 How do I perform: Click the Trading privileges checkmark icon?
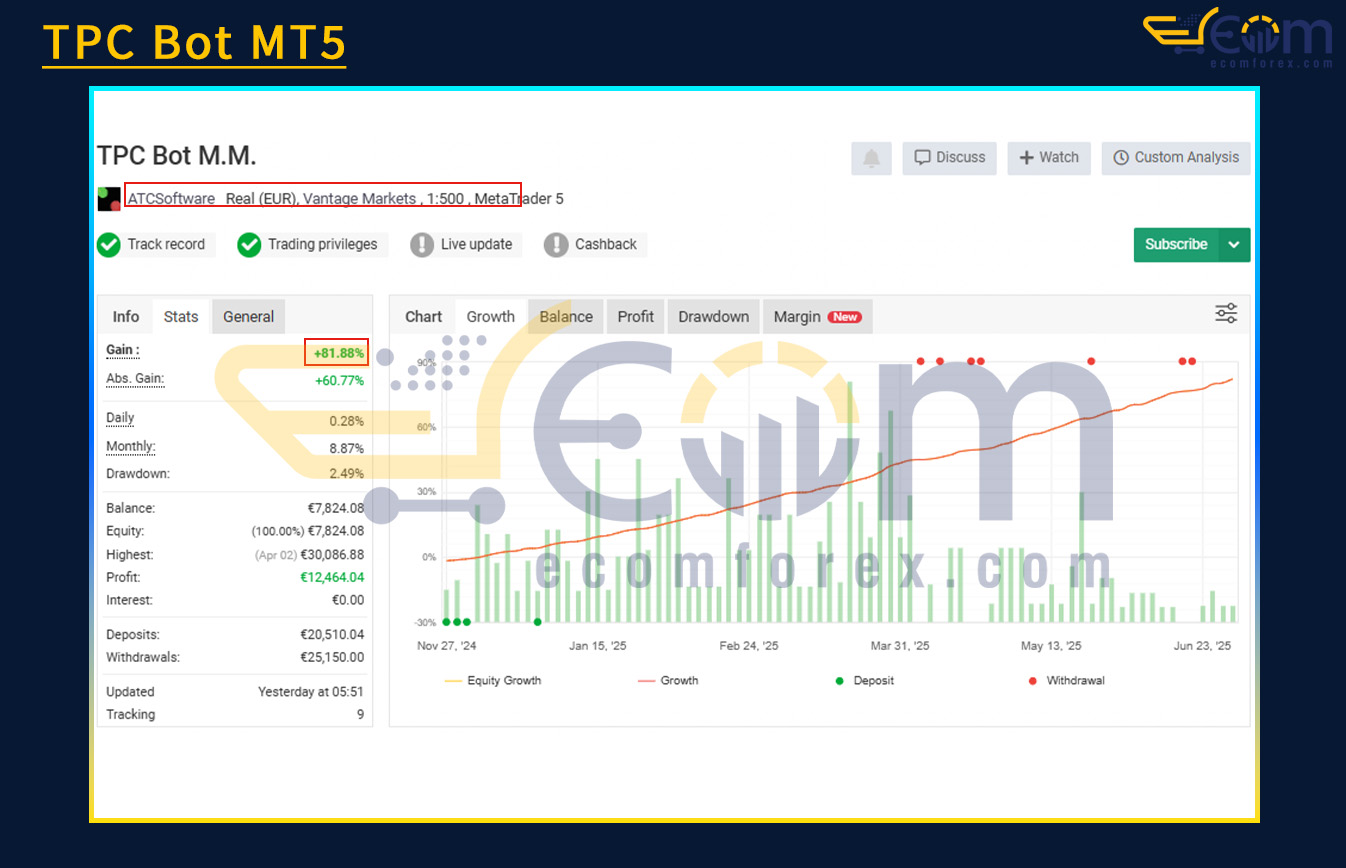point(249,245)
